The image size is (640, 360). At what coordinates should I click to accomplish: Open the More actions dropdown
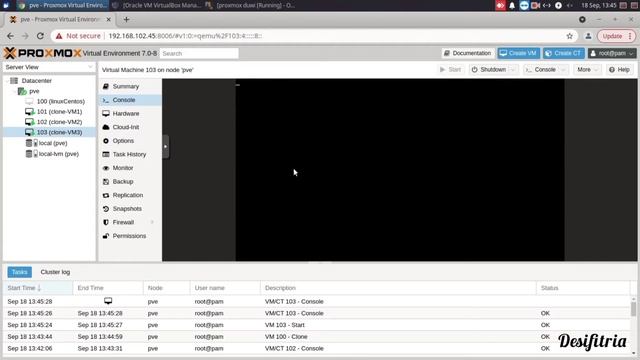[x=587, y=70]
